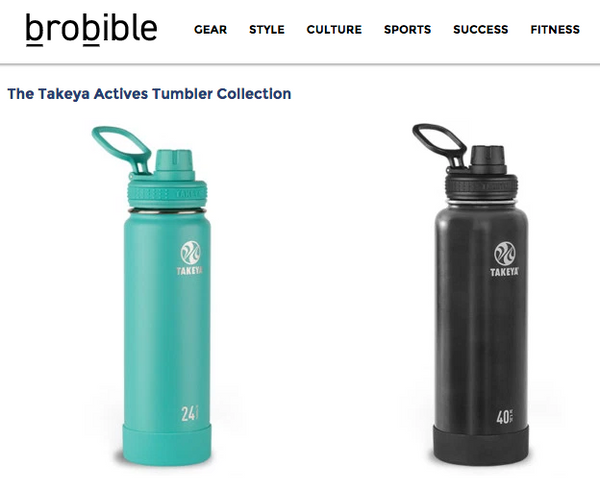The height and width of the screenshot is (490, 600).
Task: Click the Takeya logo on the teal bottle
Action: pyautogui.click(x=190, y=258)
